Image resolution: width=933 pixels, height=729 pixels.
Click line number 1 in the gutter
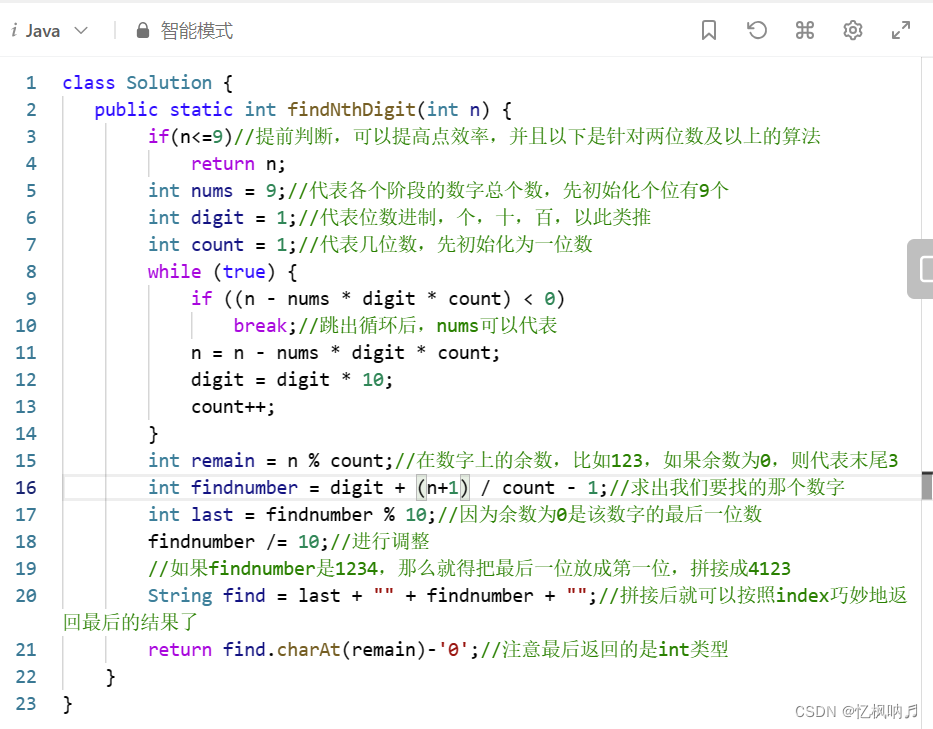(31, 82)
